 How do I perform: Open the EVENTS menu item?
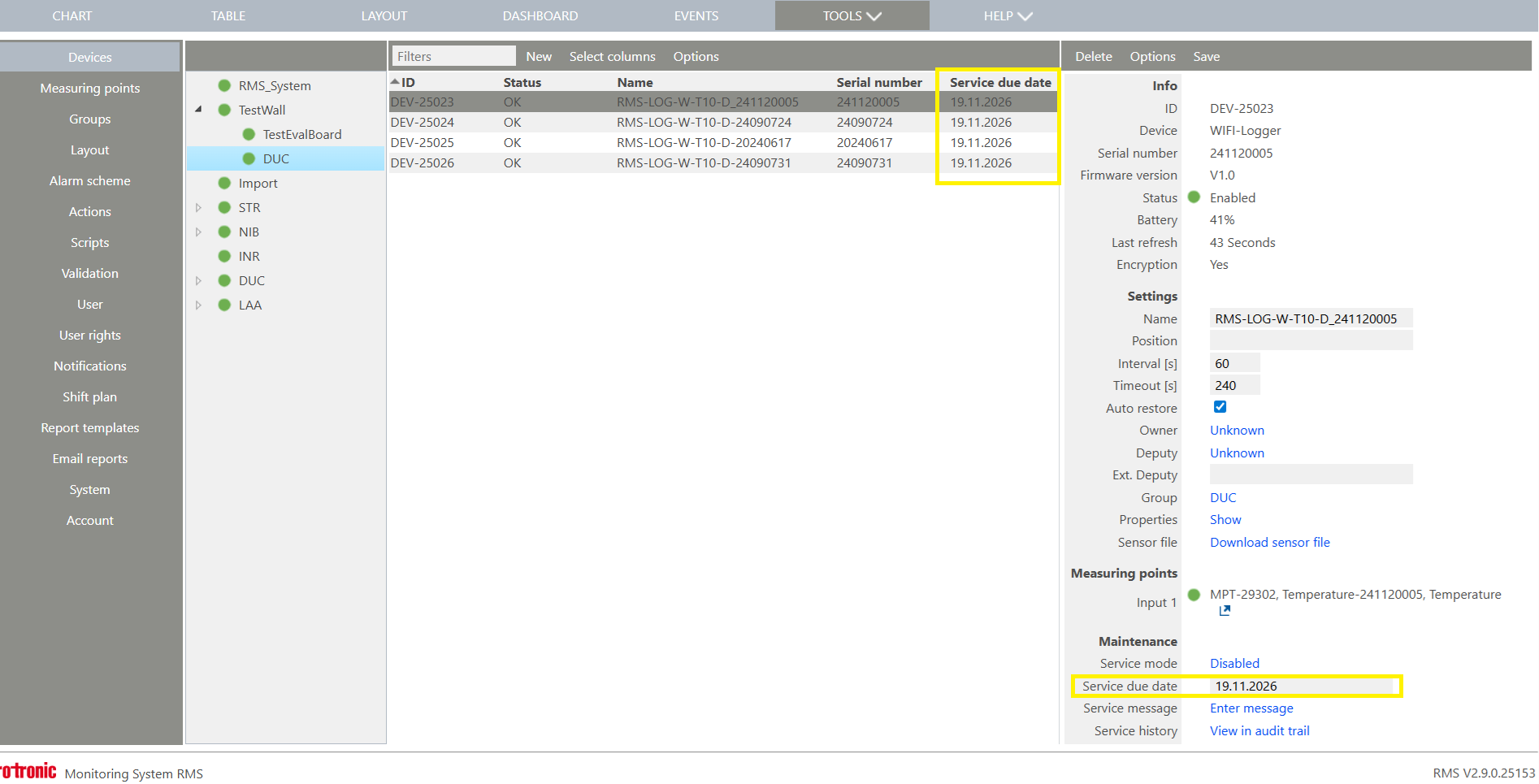click(x=696, y=15)
